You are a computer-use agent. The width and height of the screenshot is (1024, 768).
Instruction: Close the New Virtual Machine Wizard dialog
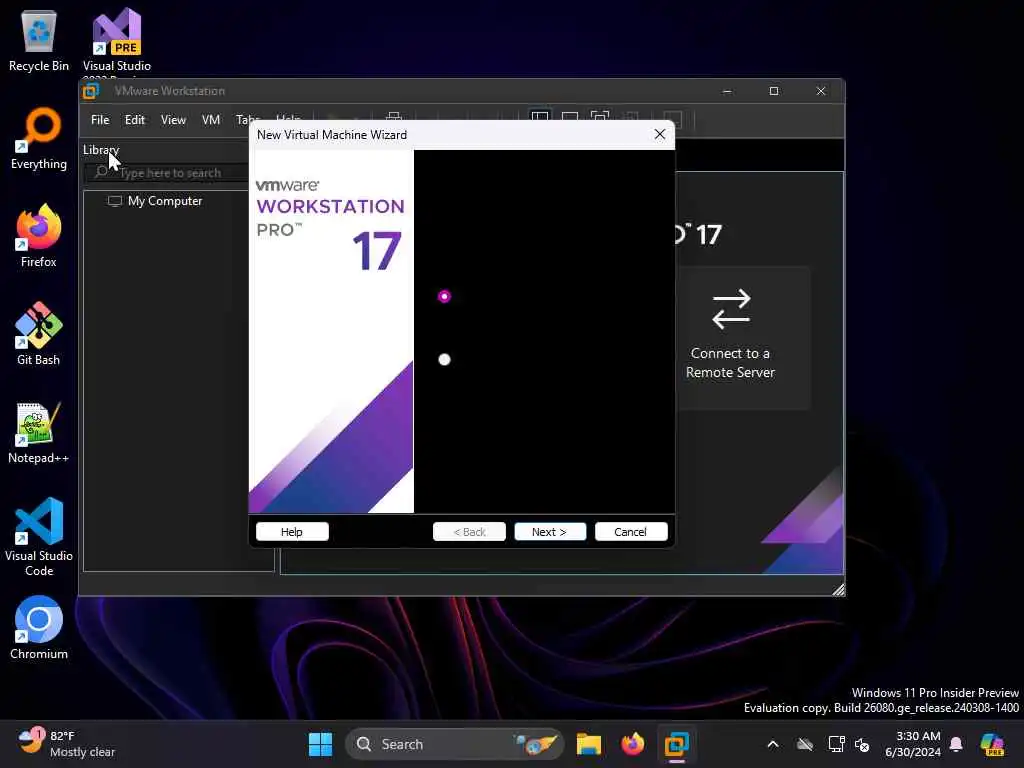pyautogui.click(x=660, y=134)
